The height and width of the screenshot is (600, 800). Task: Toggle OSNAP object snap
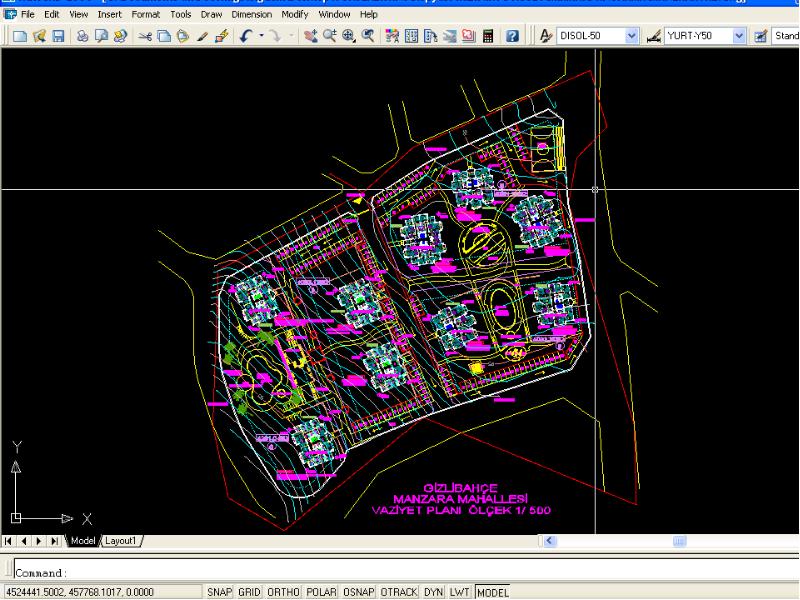[359, 592]
